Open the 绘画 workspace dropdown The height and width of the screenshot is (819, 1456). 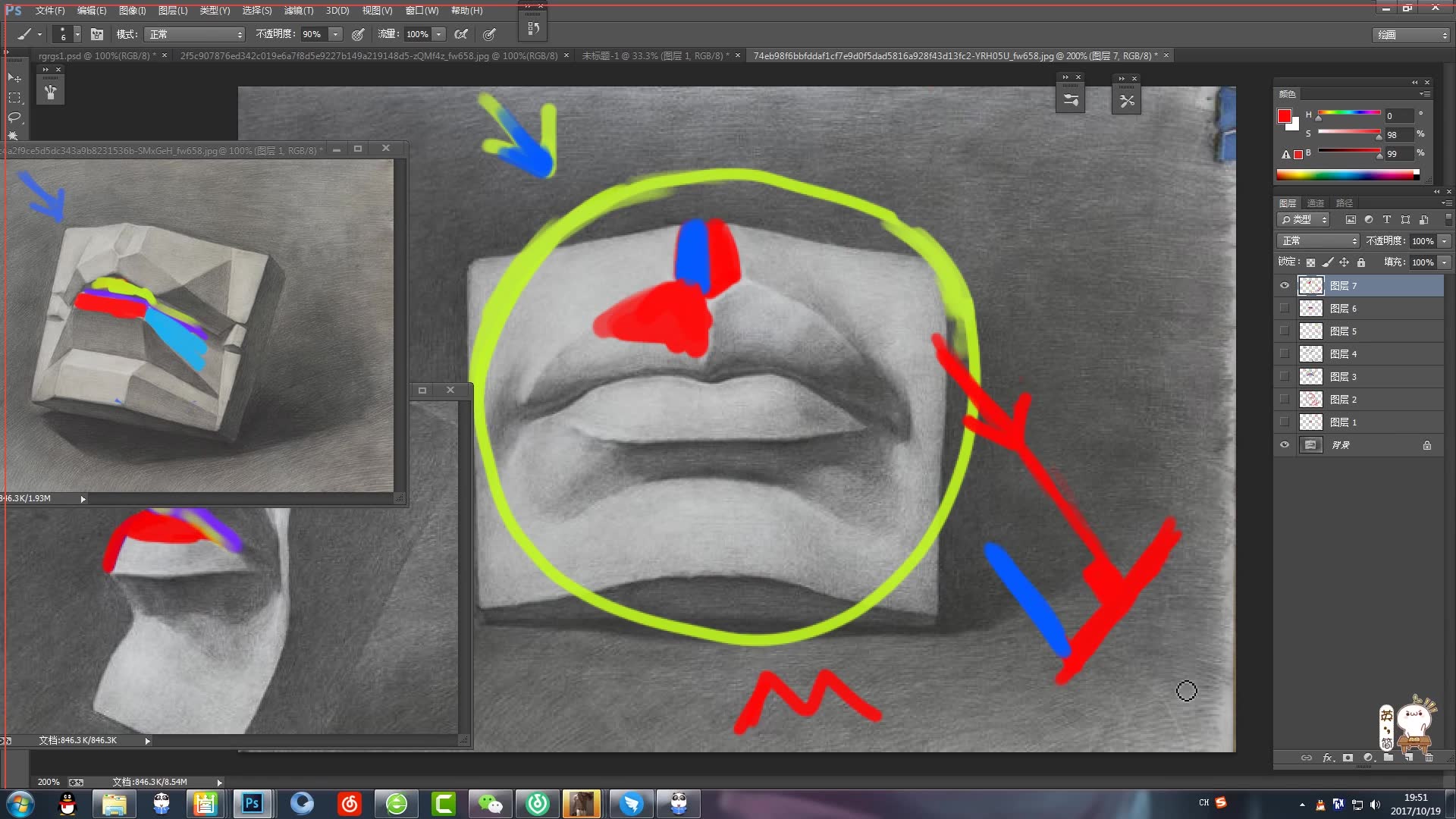point(1410,35)
